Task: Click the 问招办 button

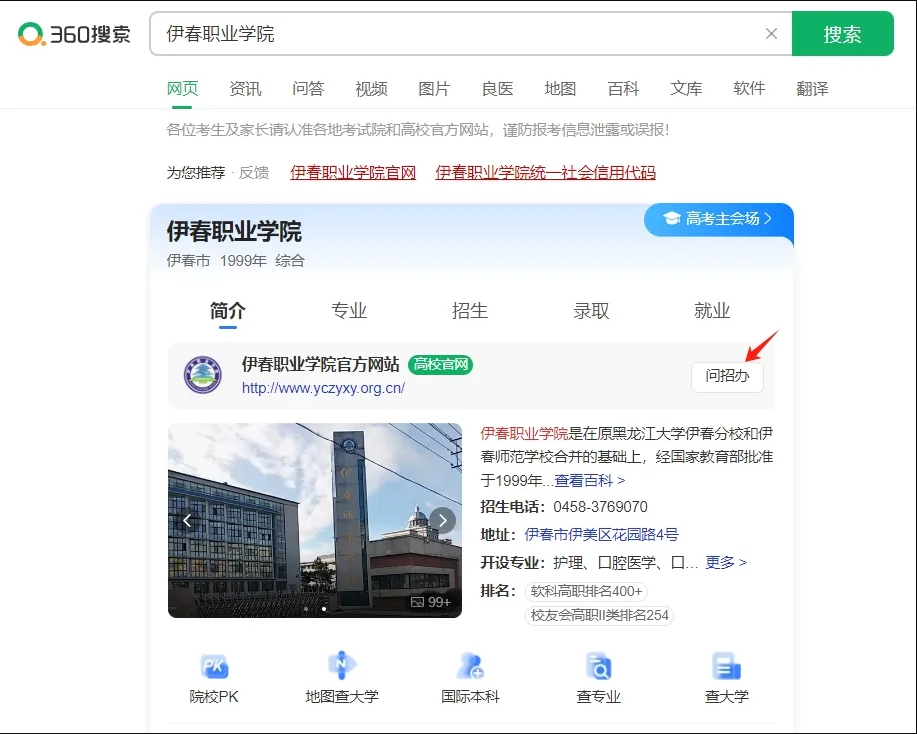Action: [x=727, y=376]
